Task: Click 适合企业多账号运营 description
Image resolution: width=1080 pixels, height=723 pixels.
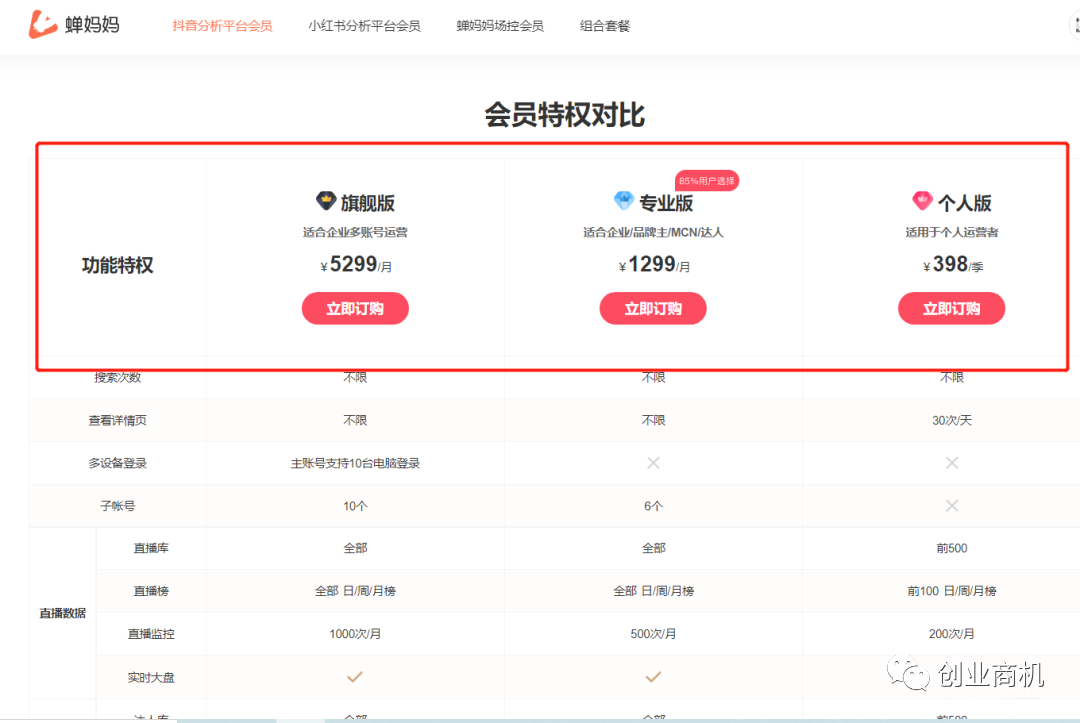Action: (x=355, y=232)
